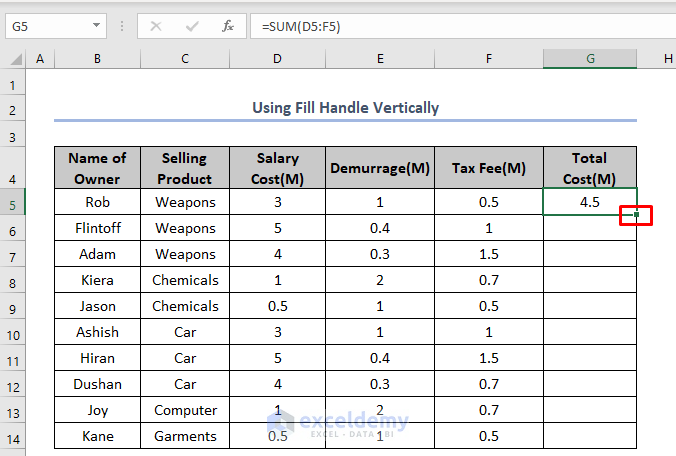
Task: Click title 'Using Fill Handle Vertically'
Action: tap(345, 108)
